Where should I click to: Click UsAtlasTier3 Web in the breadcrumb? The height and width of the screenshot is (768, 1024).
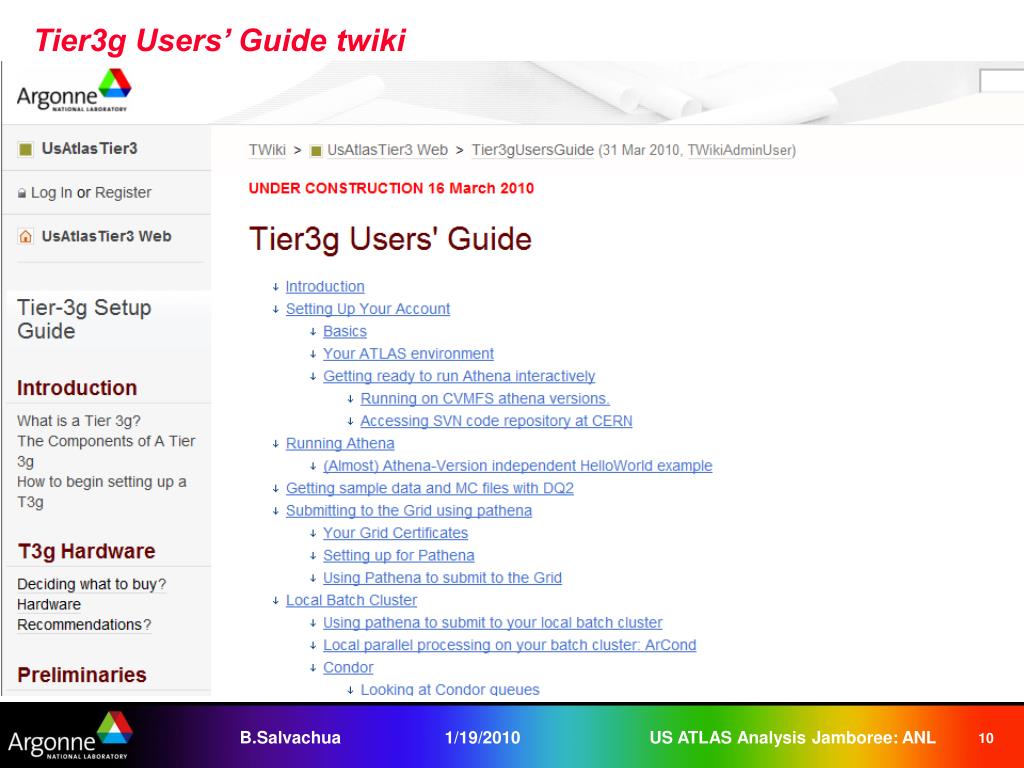(x=387, y=150)
